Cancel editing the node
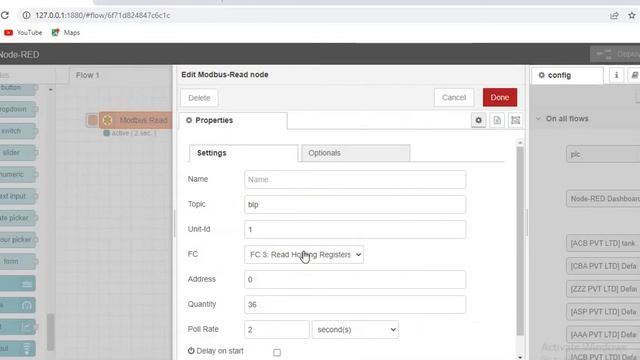 (454, 98)
